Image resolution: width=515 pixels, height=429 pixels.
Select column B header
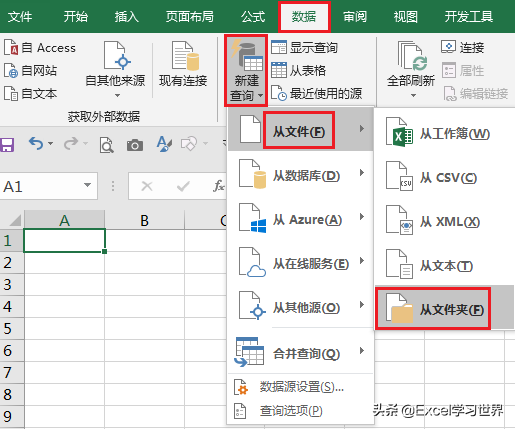[x=144, y=220]
